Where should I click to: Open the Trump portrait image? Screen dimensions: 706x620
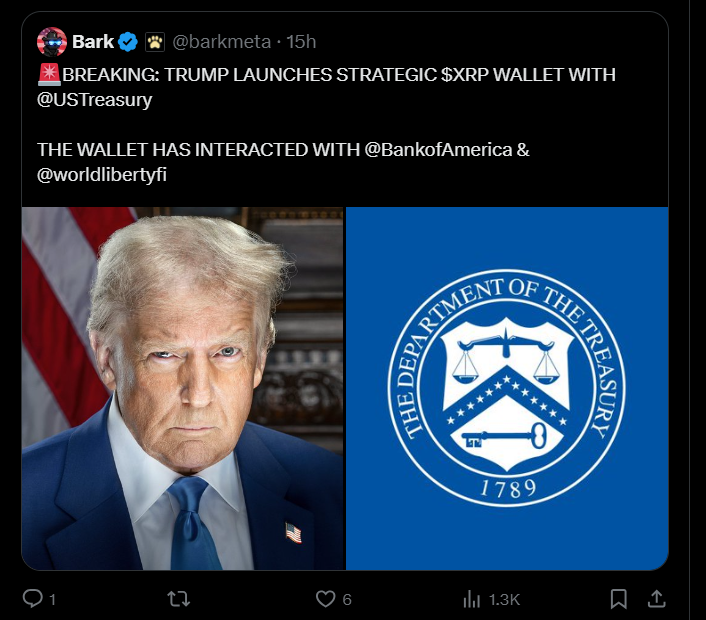click(x=182, y=389)
